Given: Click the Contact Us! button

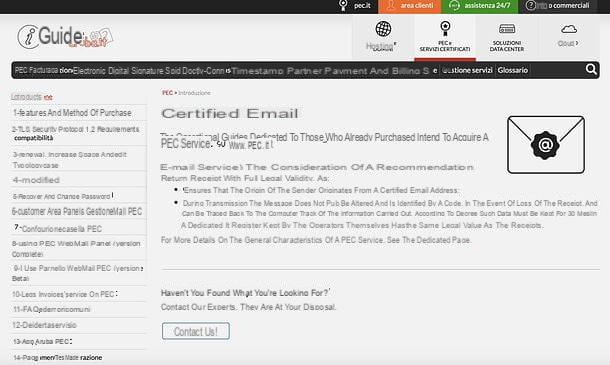Looking at the screenshot, I should [x=196, y=331].
